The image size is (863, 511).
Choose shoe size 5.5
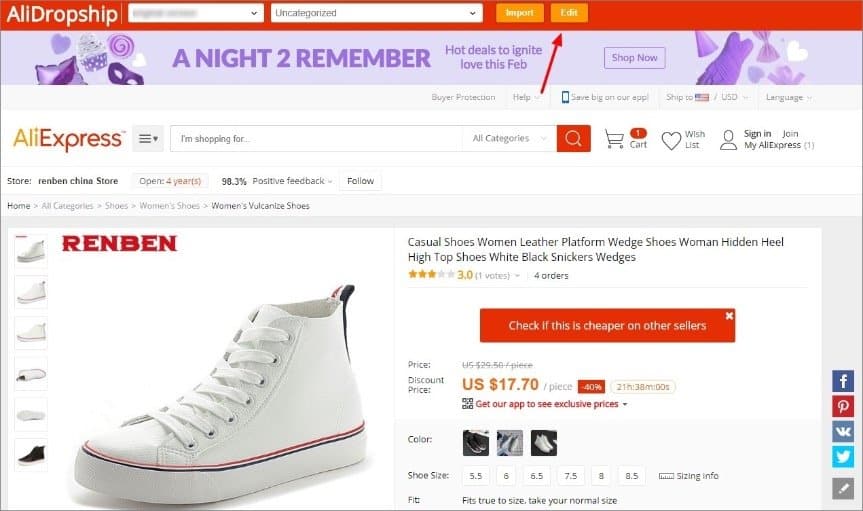(476, 476)
